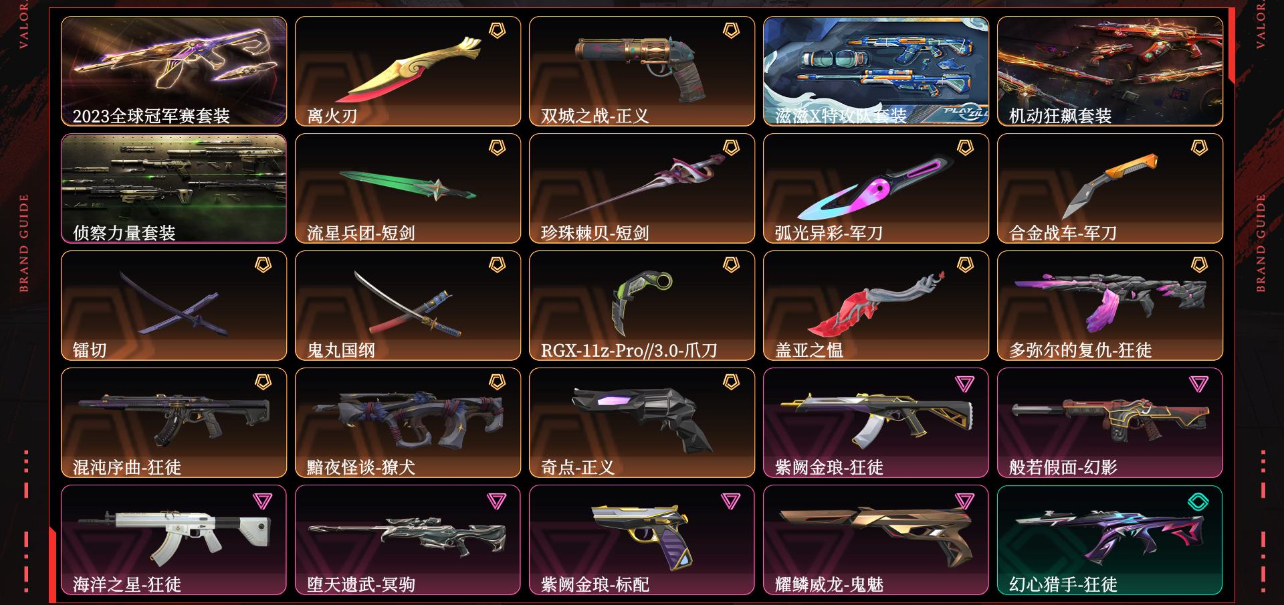This screenshot has height=605, width=1284.
Task: Click the green tier badge on 幻心猎手-狂徒 card
Action: click(1199, 500)
